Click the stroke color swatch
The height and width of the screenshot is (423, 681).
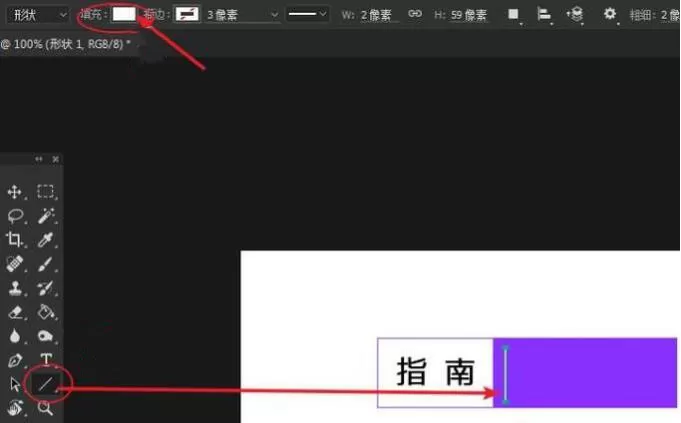coord(187,14)
